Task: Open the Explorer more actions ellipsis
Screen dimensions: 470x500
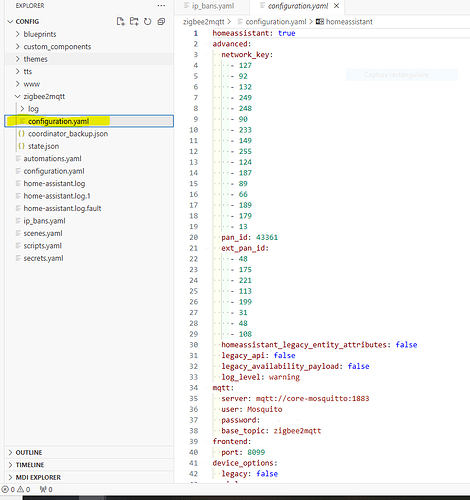Action: [x=161, y=6]
